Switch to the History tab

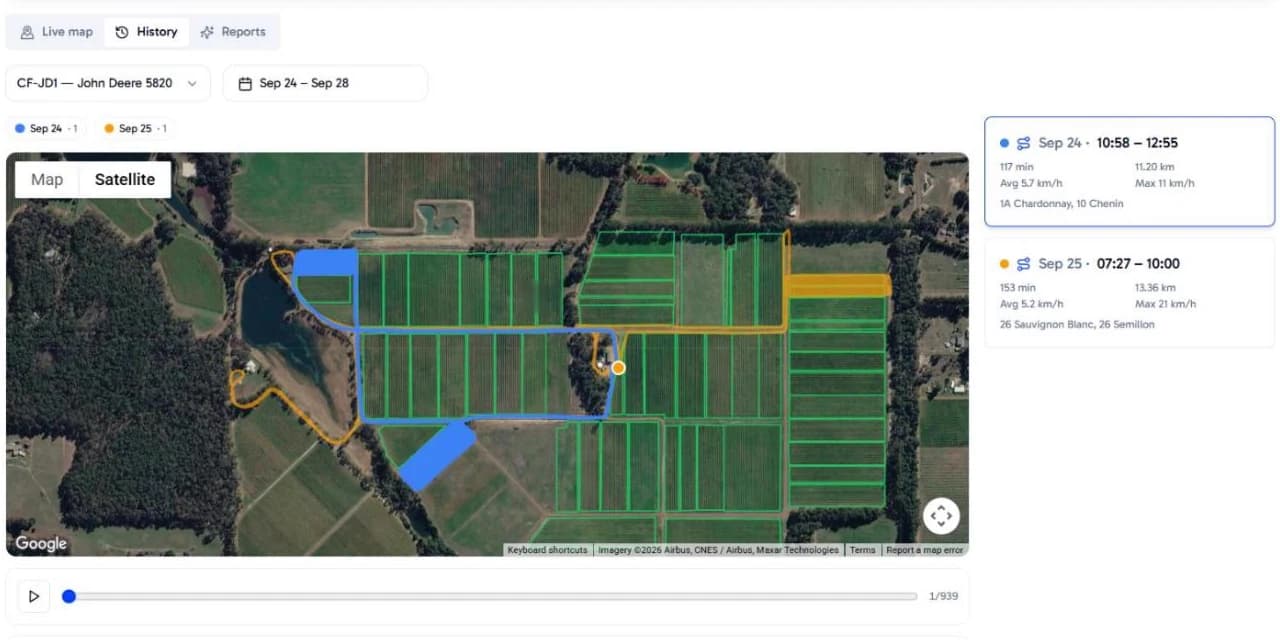click(146, 32)
